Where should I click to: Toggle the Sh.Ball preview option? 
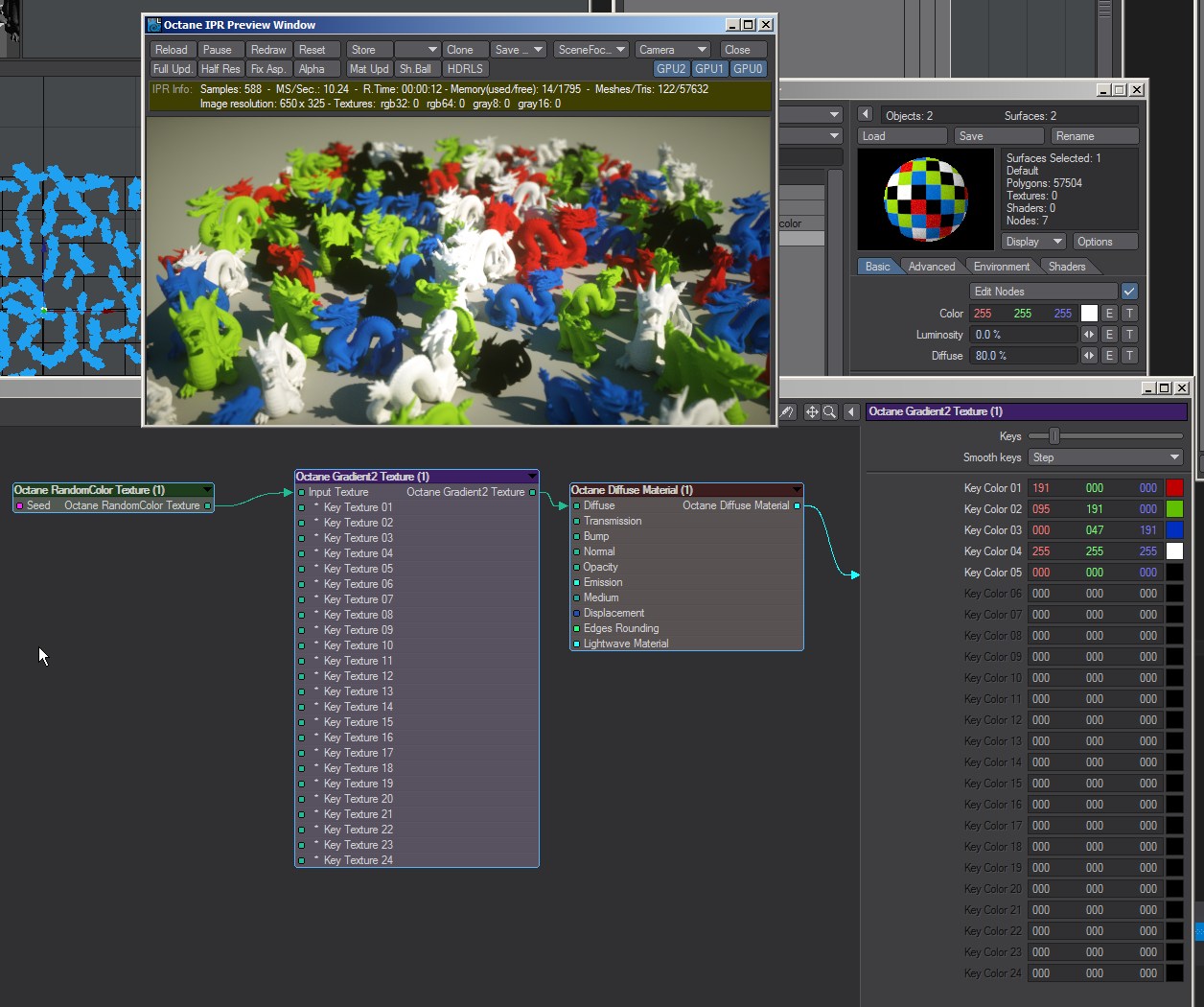coord(418,69)
